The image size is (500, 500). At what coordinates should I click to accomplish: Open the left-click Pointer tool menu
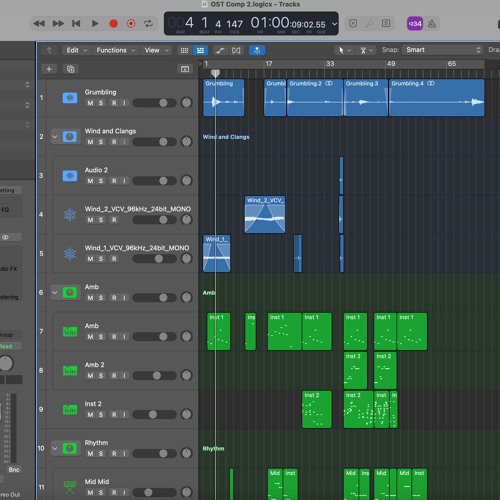344,50
